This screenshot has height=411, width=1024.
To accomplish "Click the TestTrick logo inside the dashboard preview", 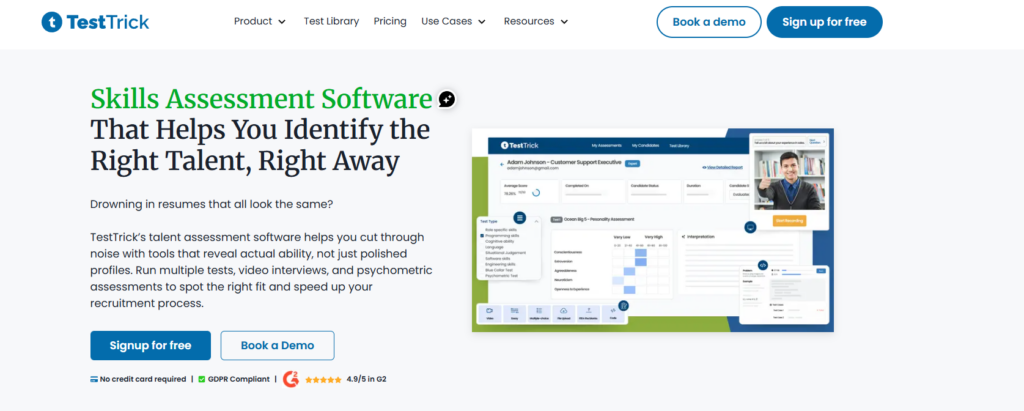I will tap(520, 145).
